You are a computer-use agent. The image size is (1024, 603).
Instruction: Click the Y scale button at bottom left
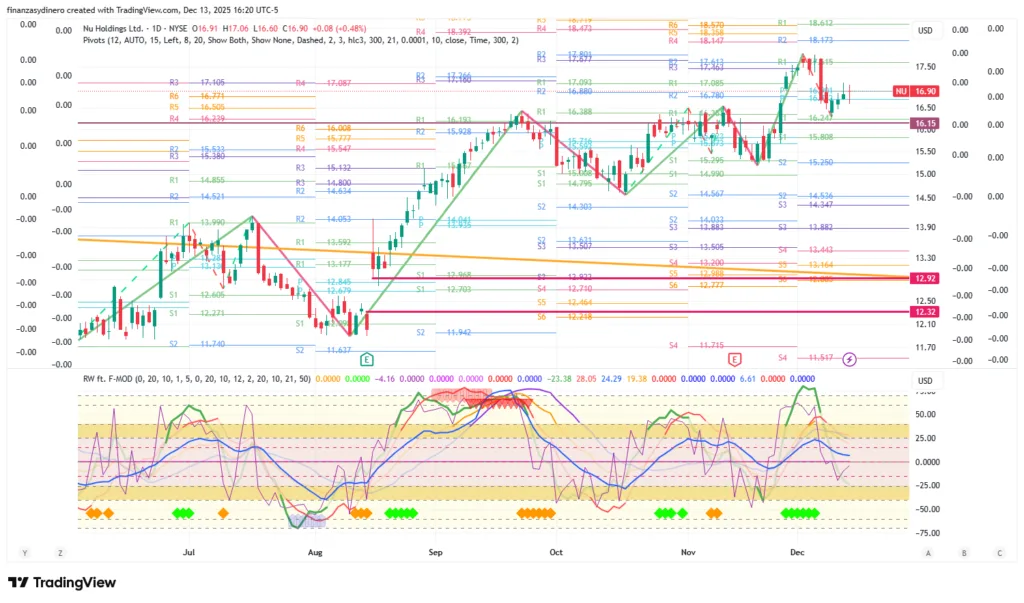[25, 552]
